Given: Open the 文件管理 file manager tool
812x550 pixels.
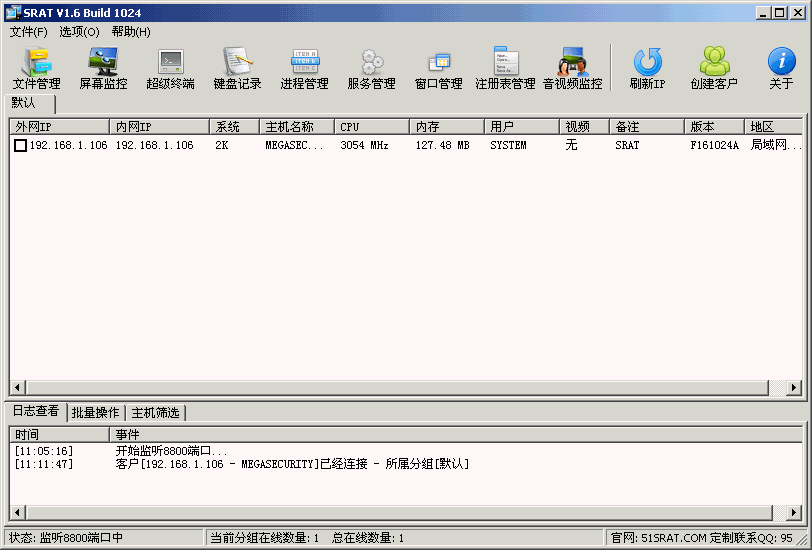Looking at the screenshot, I should point(37,68).
